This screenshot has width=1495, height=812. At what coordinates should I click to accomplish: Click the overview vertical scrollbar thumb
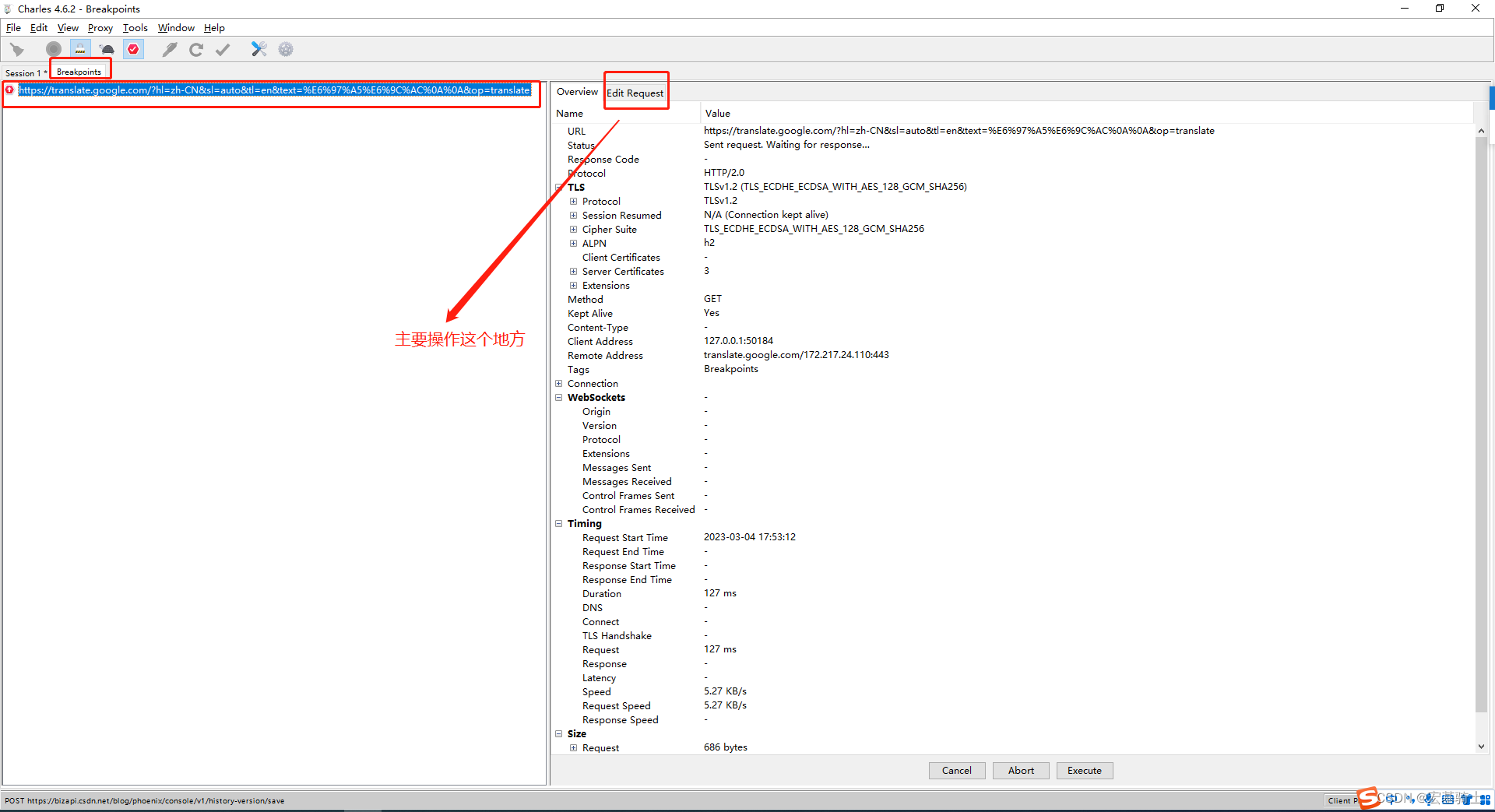tap(1481, 424)
